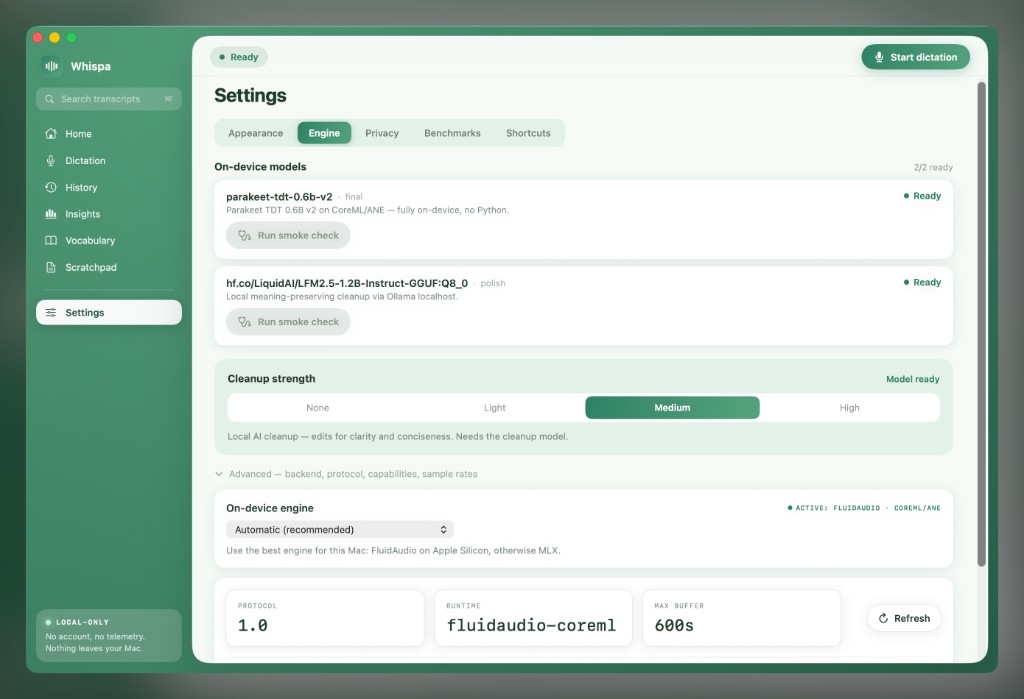
Task: Click the Settings sliders icon in sidebar
Action: [51, 312]
